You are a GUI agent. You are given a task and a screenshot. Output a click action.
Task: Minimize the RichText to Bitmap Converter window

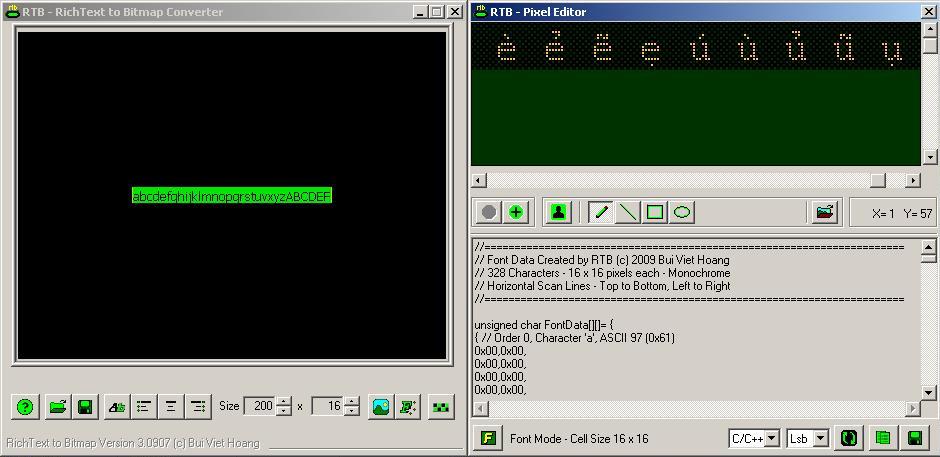pos(421,11)
